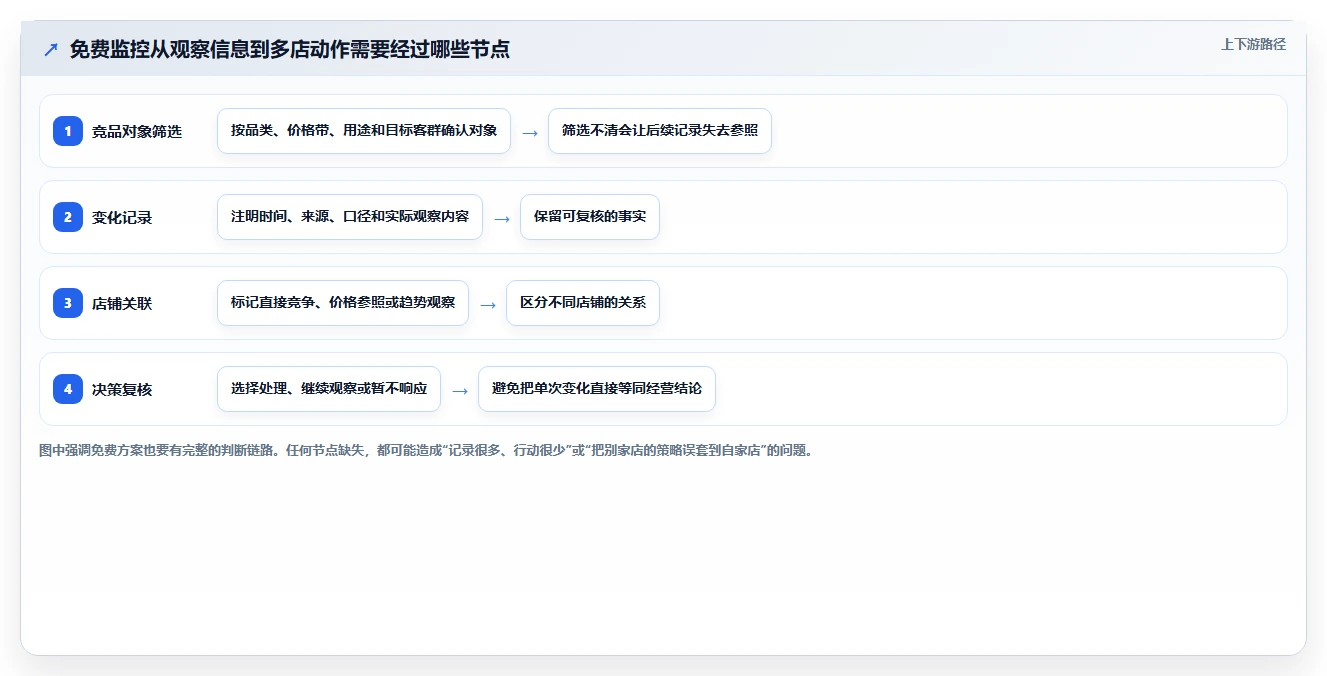This screenshot has height=676, width=1327.
Task: Click the footnote text starting 图中强调免费方案
Action: (426, 451)
